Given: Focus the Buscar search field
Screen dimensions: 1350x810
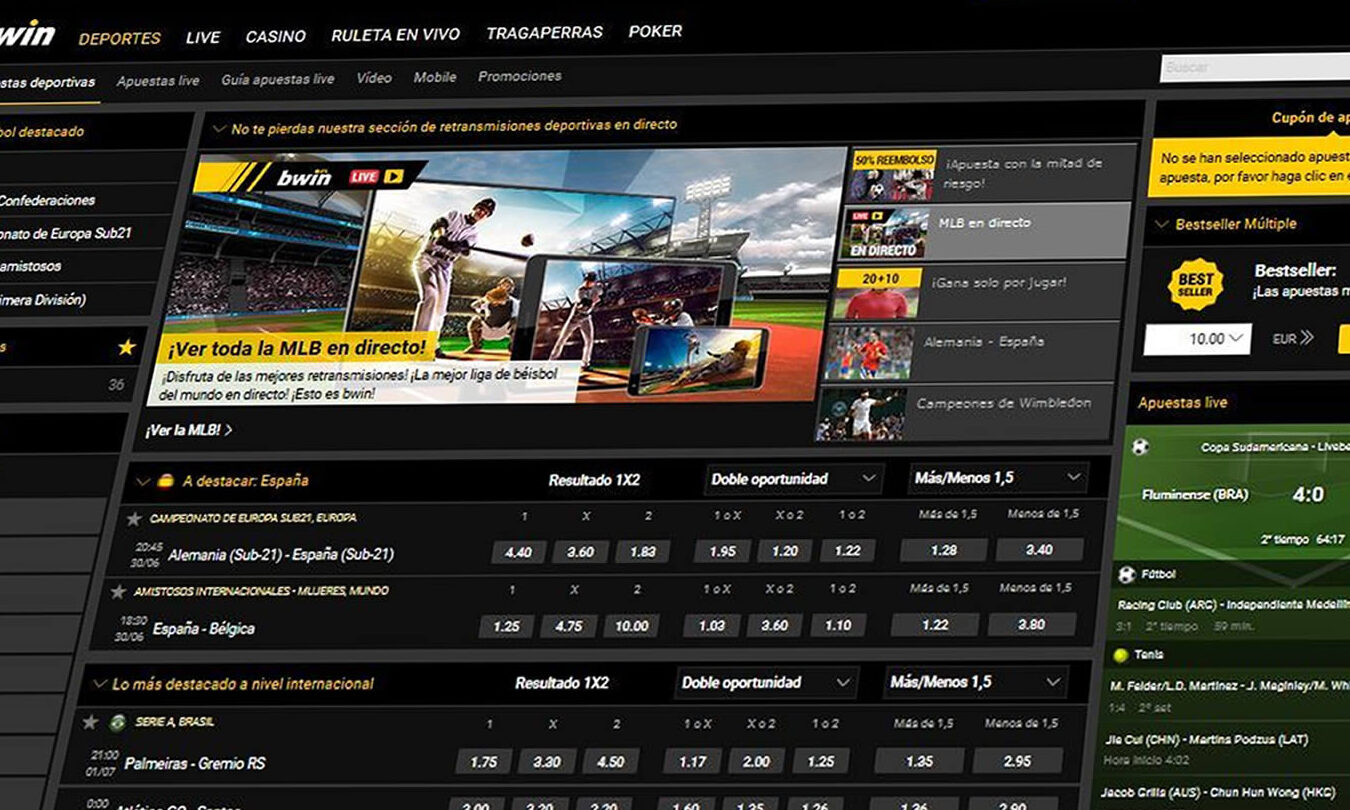Looking at the screenshot, I should pos(1255,67).
